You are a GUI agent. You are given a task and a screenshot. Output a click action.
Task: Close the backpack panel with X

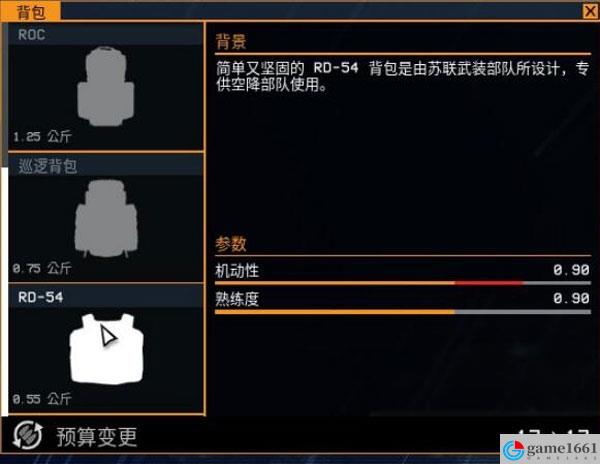591,11
